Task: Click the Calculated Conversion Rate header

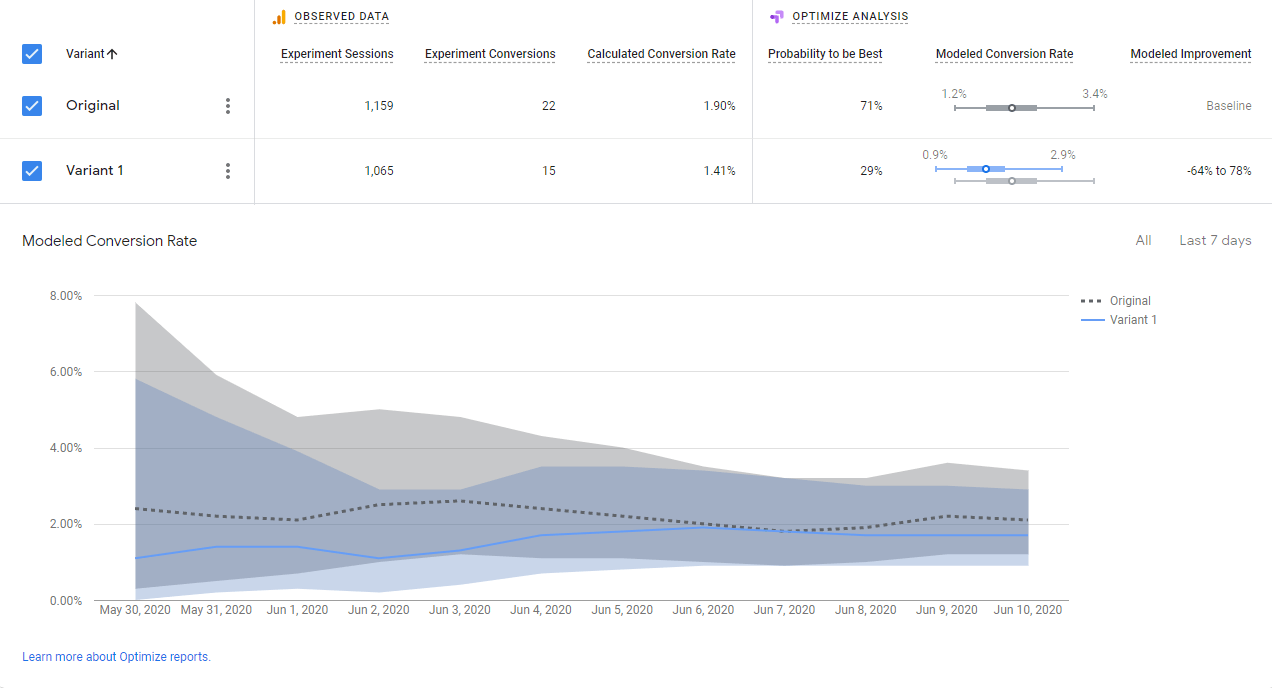Action: [661, 54]
